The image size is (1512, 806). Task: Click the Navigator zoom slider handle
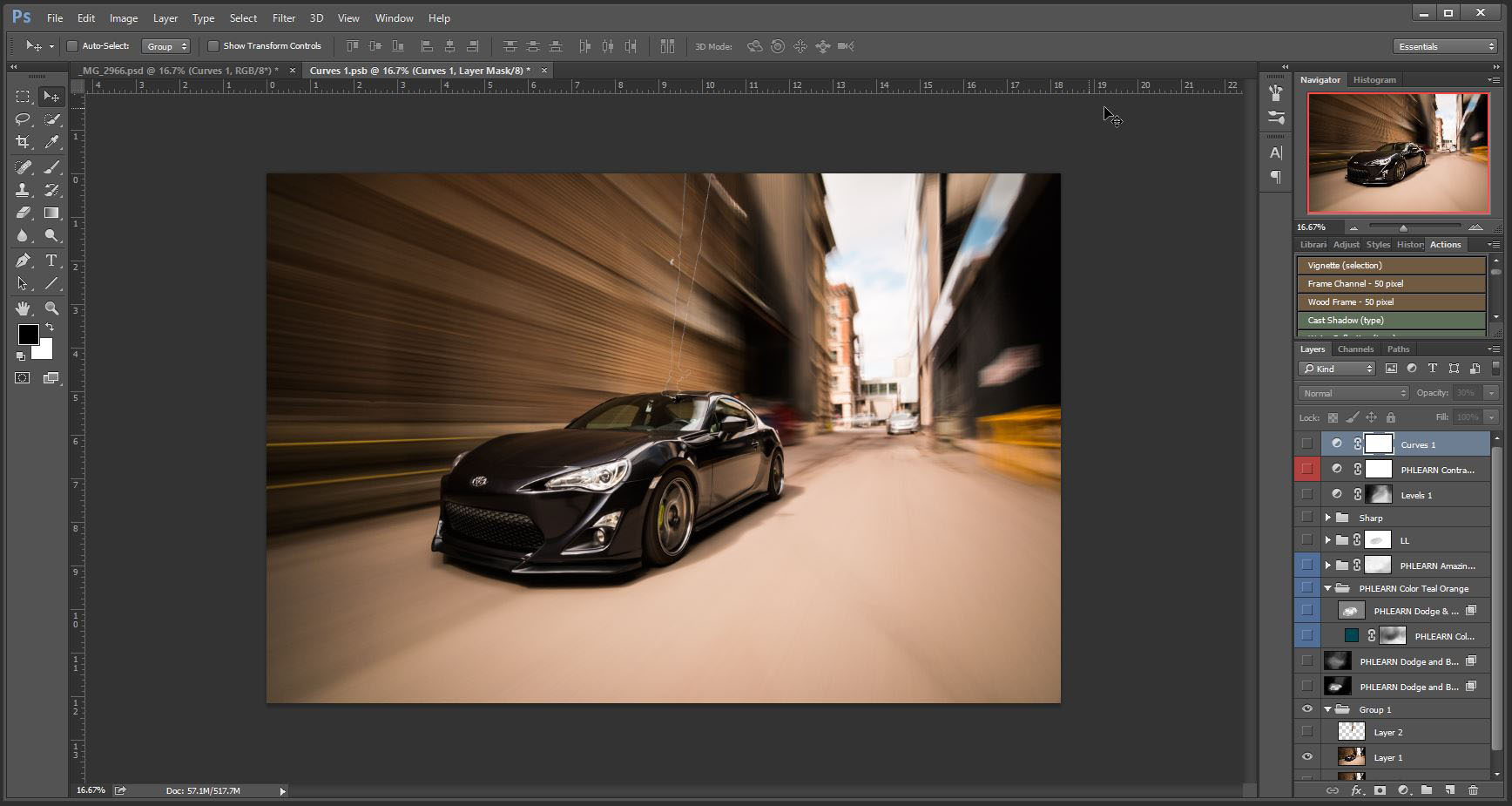click(x=1403, y=227)
